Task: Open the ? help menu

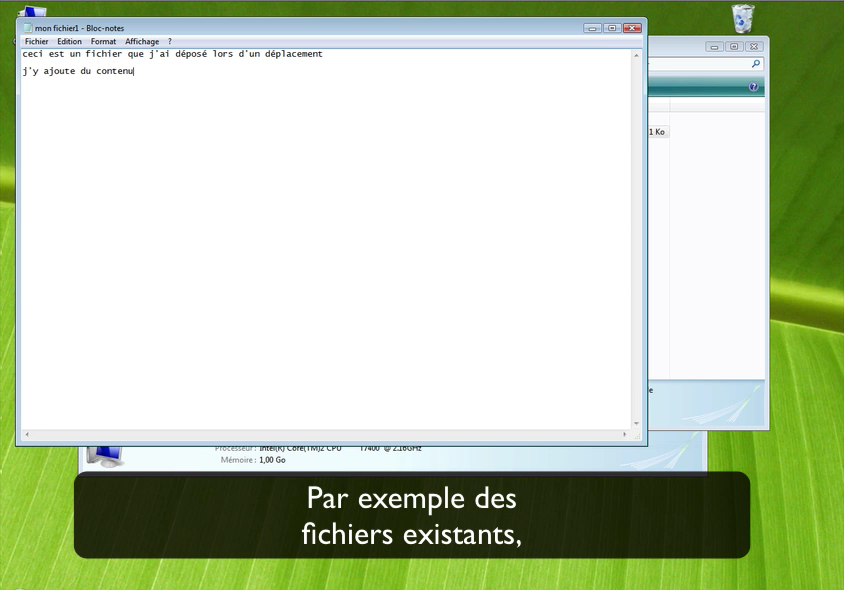Action: tap(170, 41)
